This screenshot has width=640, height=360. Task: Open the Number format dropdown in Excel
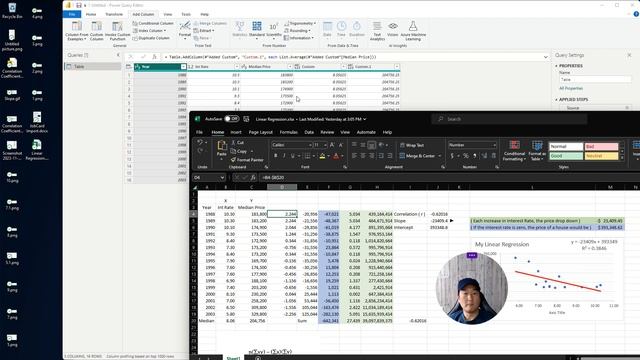(x=494, y=145)
